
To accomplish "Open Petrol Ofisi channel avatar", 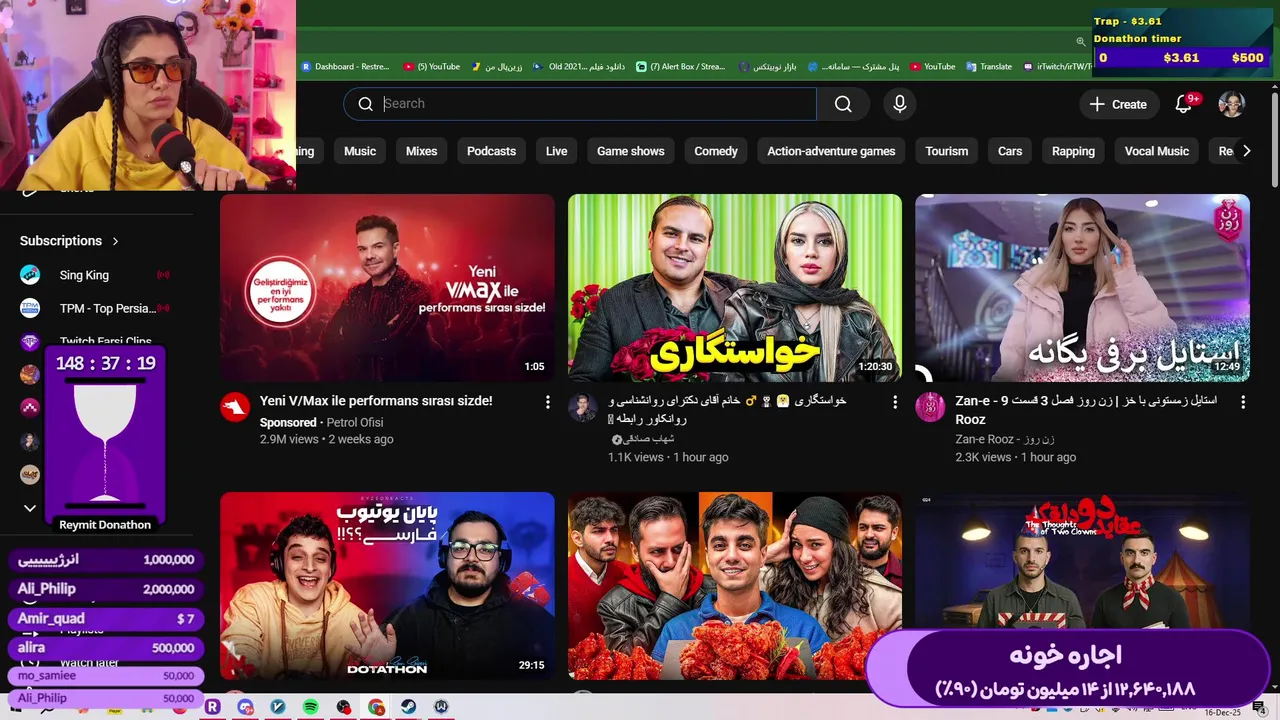I will click(x=235, y=407).
